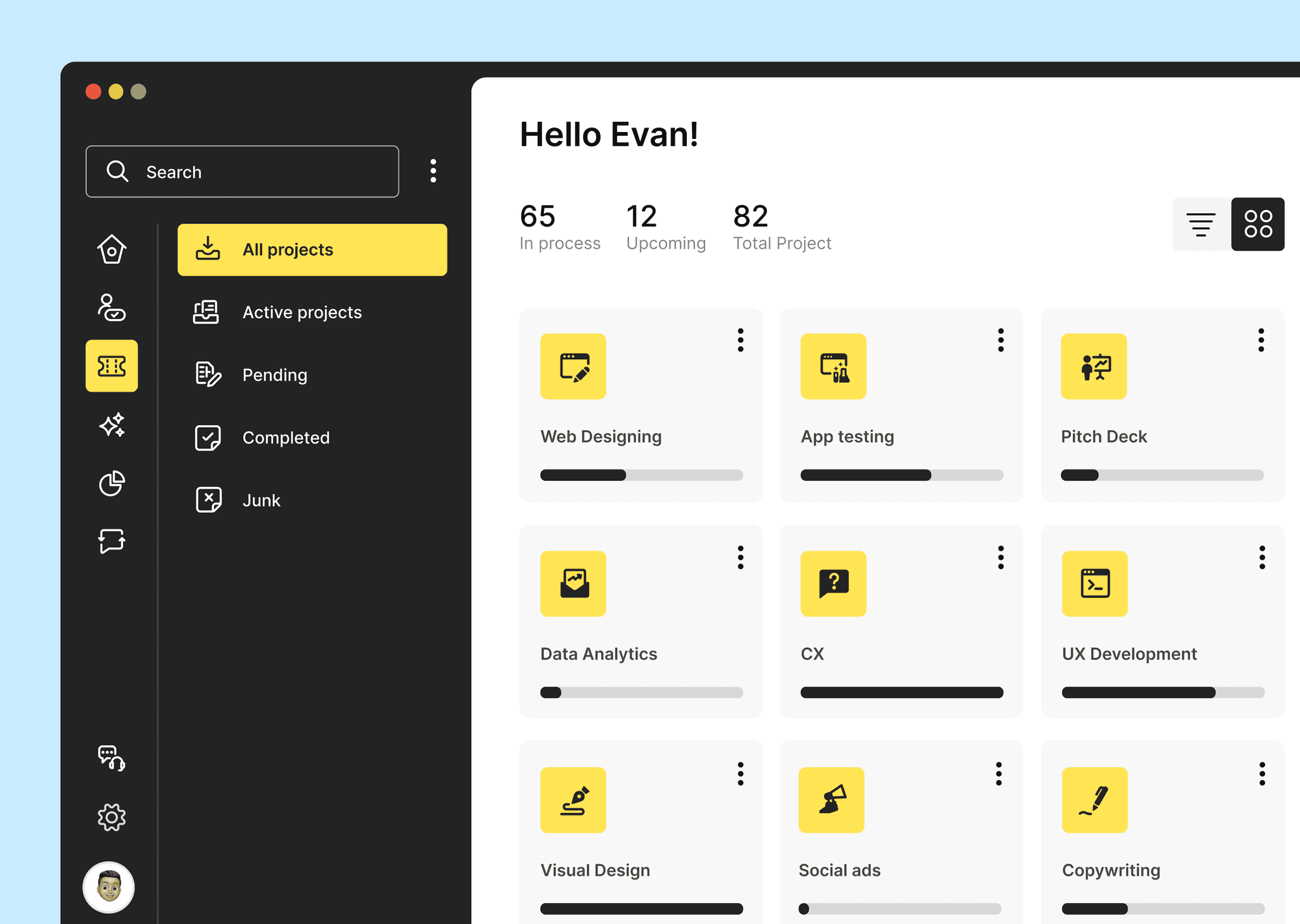Open the kebab menu on the Web Designing card
This screenshot has width=1300, height=924.
[740, 340]
